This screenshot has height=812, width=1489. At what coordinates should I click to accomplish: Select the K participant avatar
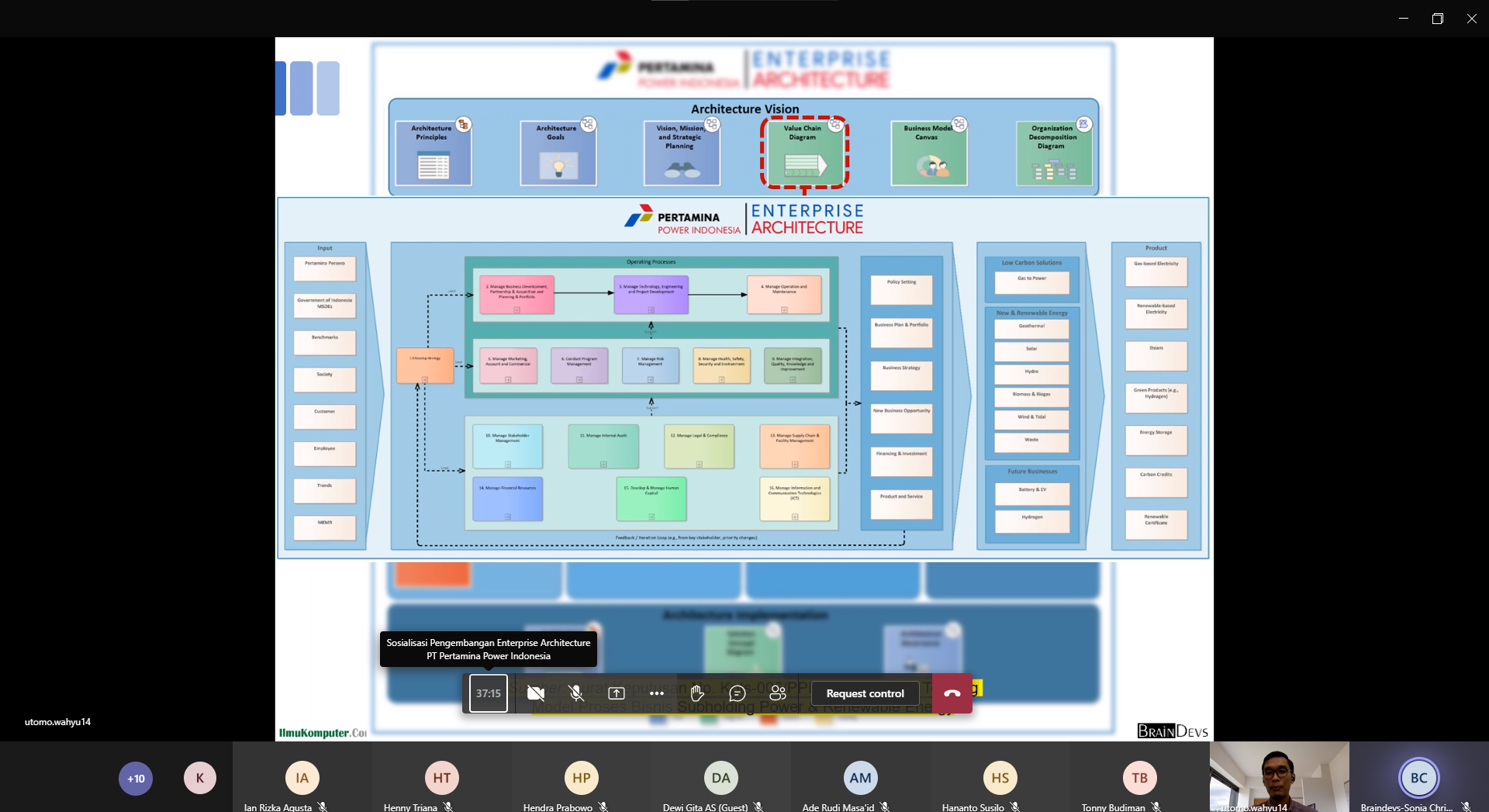[x=199, y=778]
